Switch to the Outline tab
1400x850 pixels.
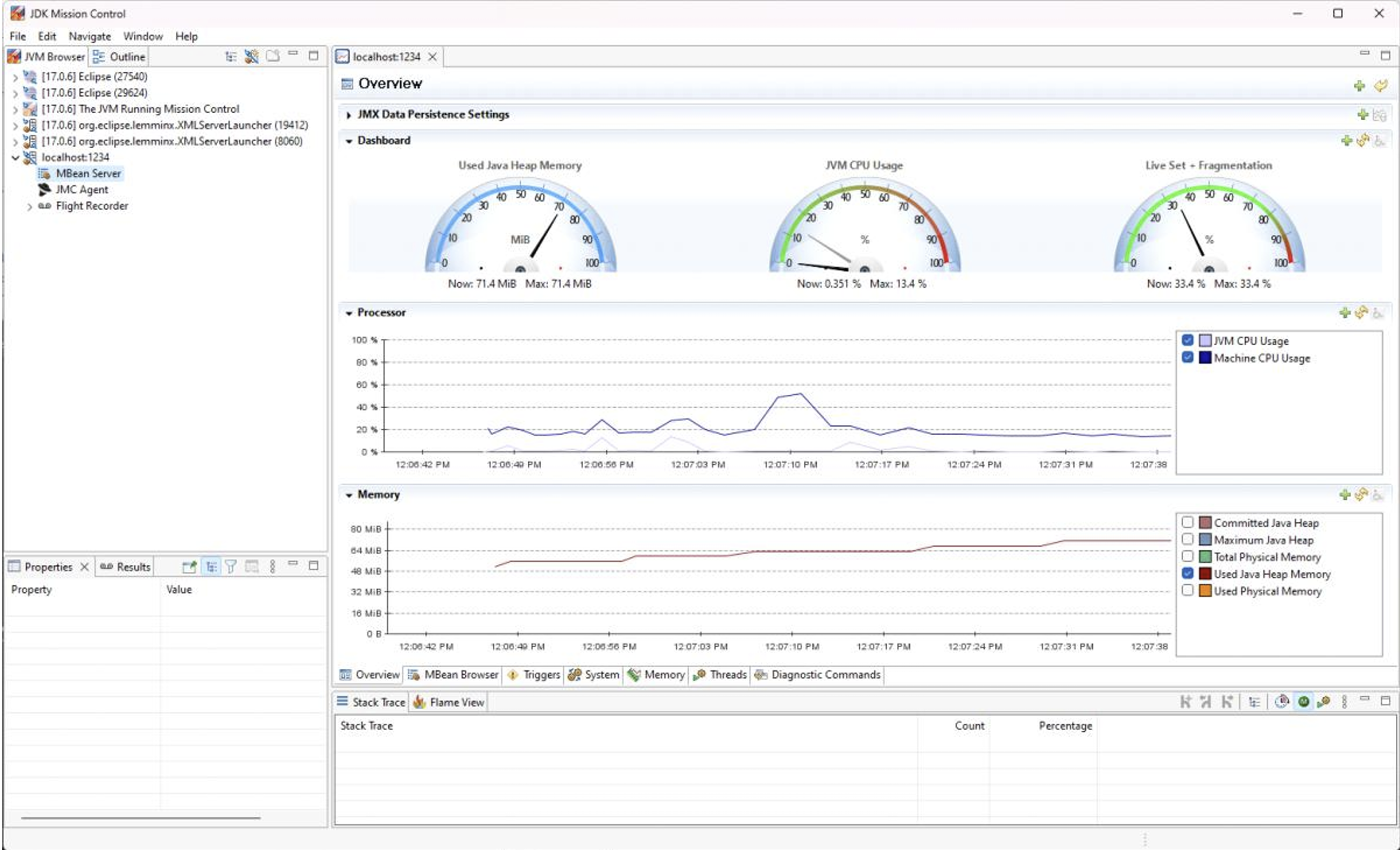119,57
